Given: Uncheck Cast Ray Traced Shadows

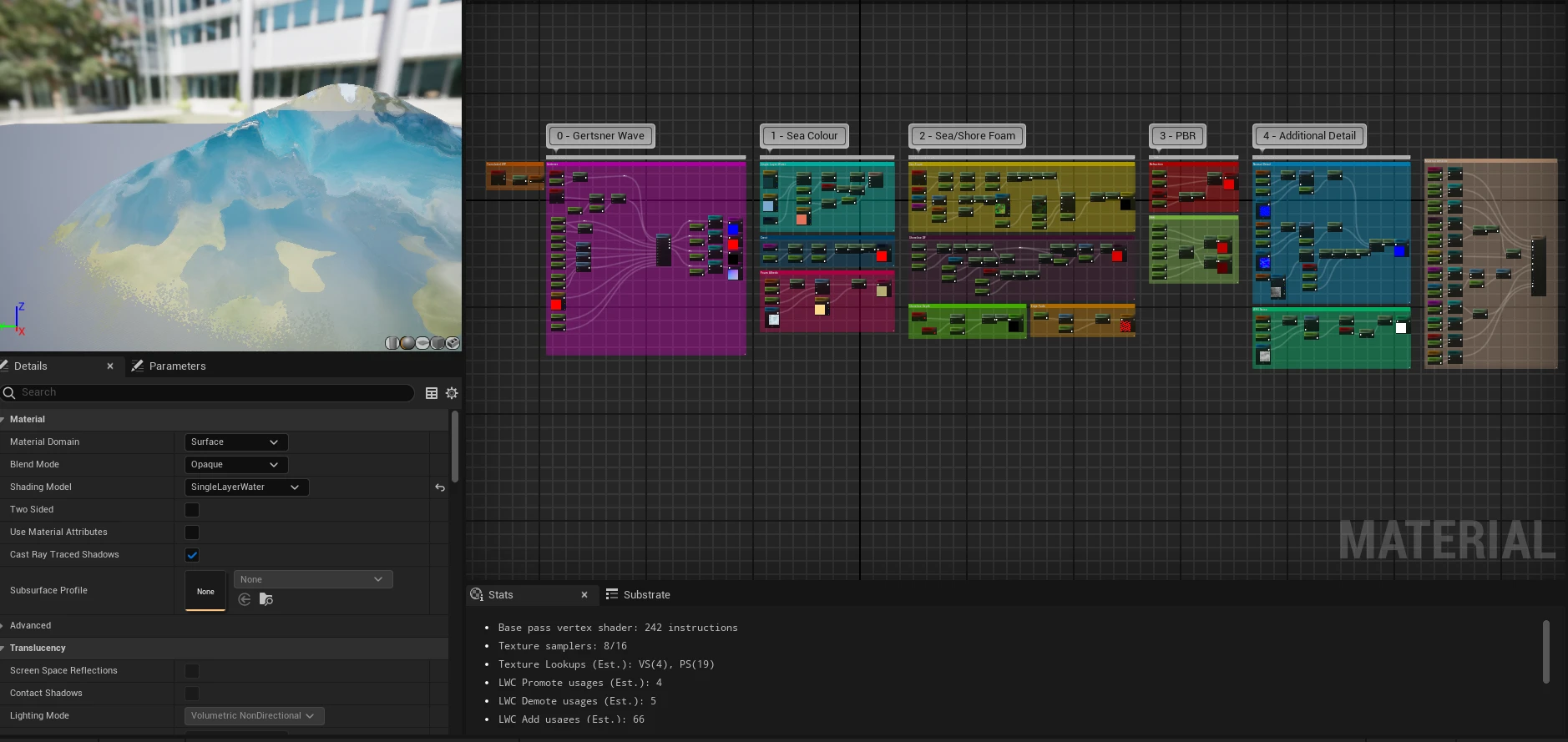Looking at the screenshot, I should 192,555.
